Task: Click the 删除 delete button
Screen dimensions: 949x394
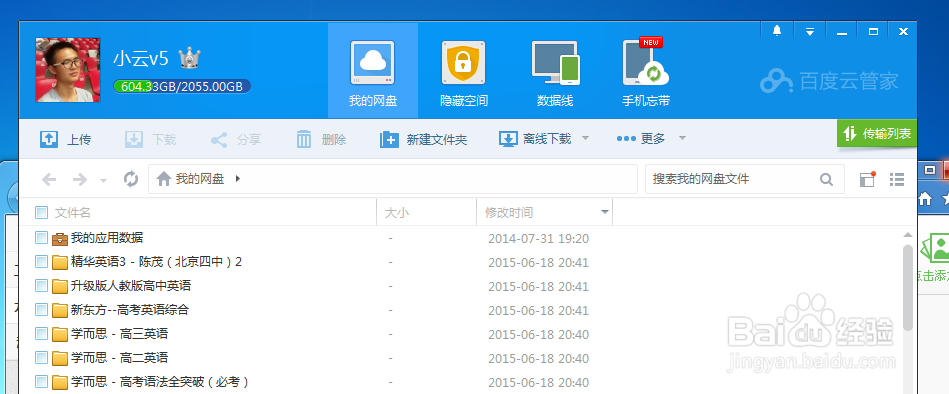Action: [x=321, y=139]
